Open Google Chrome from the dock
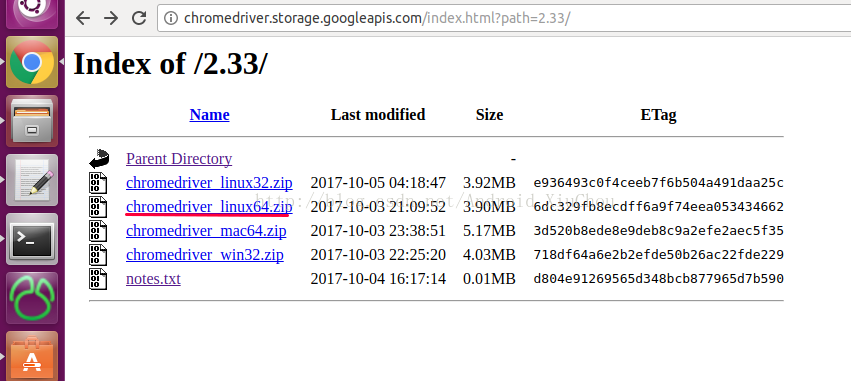 (x=32, y=62)
